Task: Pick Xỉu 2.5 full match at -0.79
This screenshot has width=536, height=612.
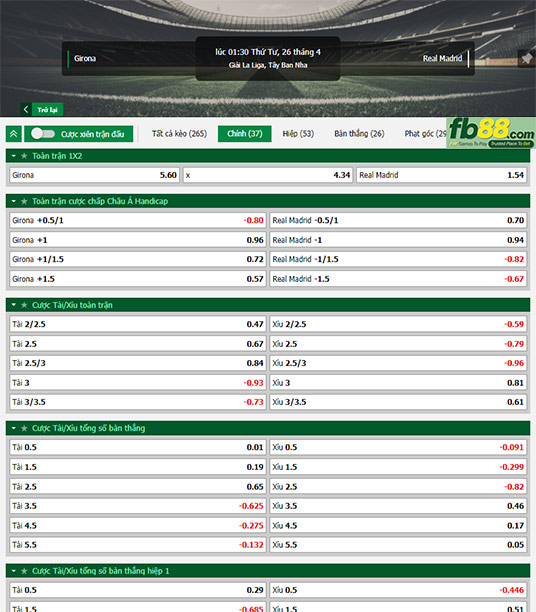Action: (398, 344)
